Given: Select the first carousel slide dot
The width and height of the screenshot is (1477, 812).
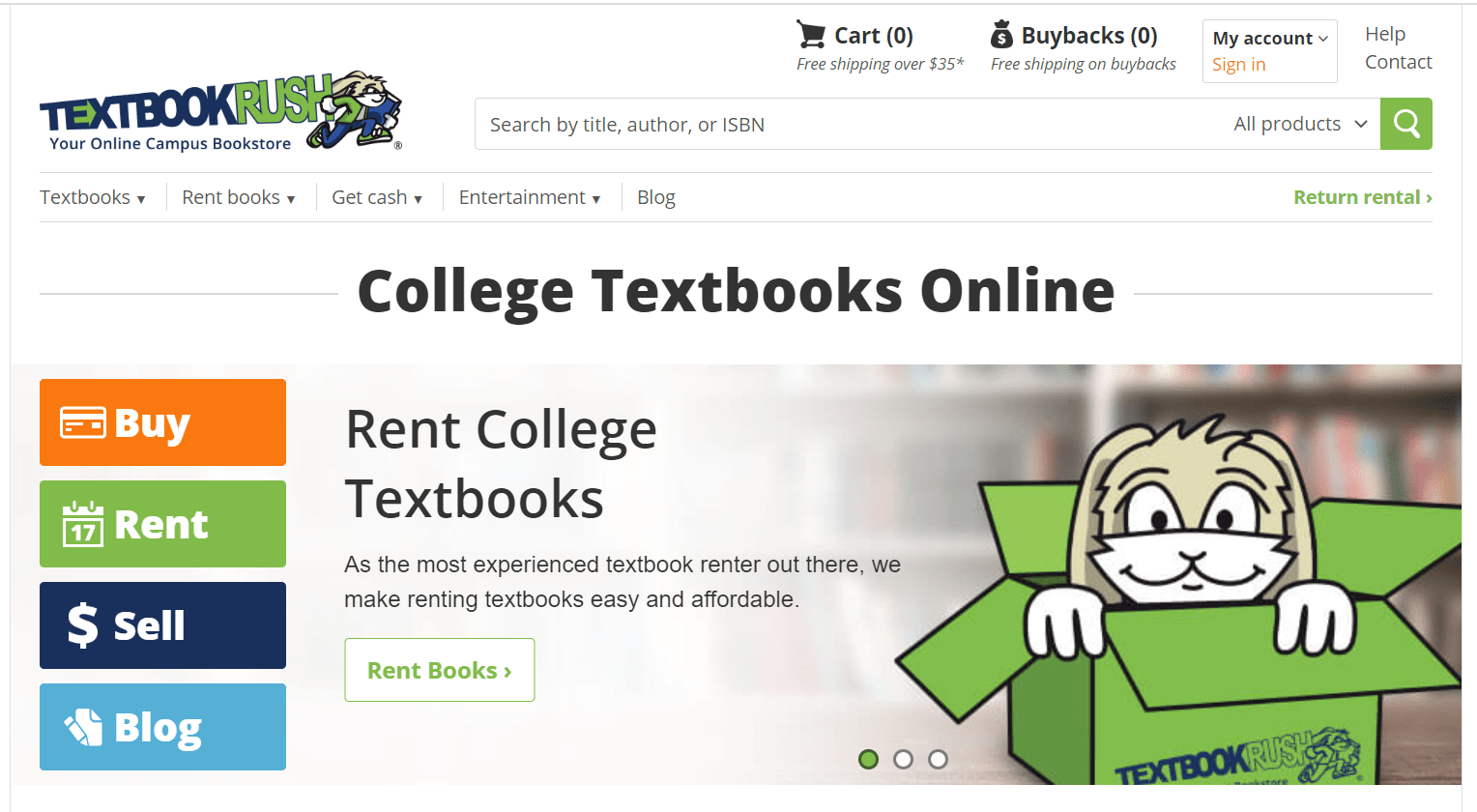Looking at the screenshot, I should coord(869,759).
